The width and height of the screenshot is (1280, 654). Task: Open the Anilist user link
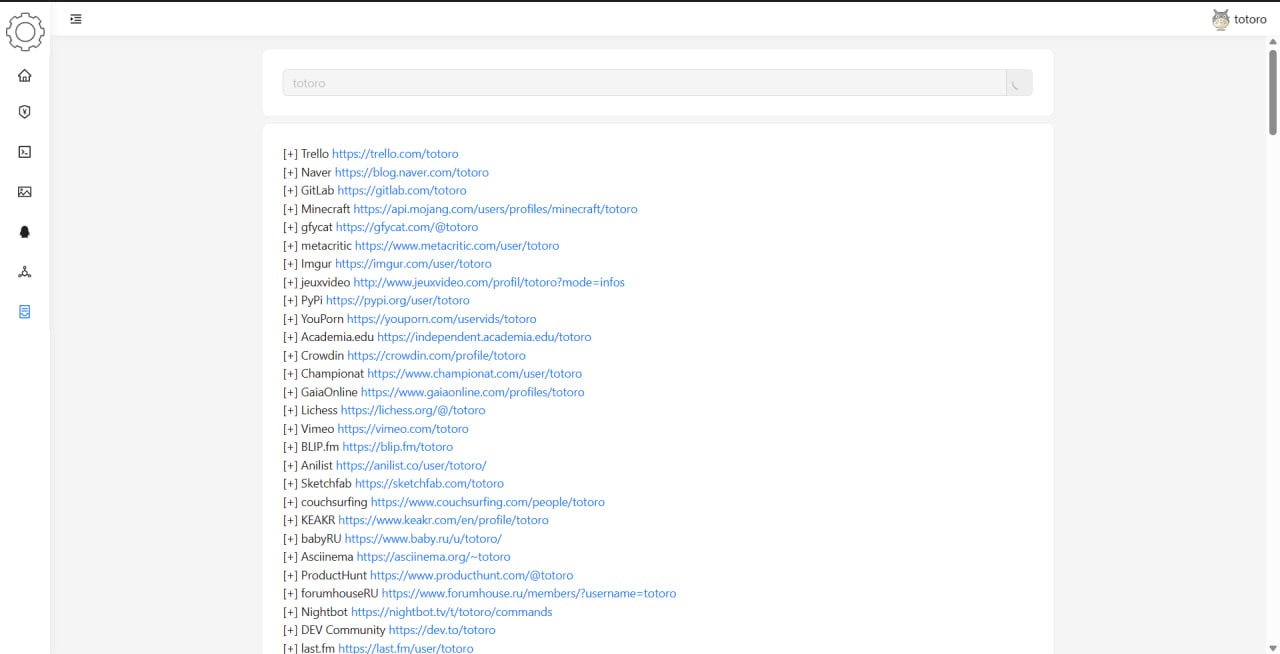pos(411,465)
